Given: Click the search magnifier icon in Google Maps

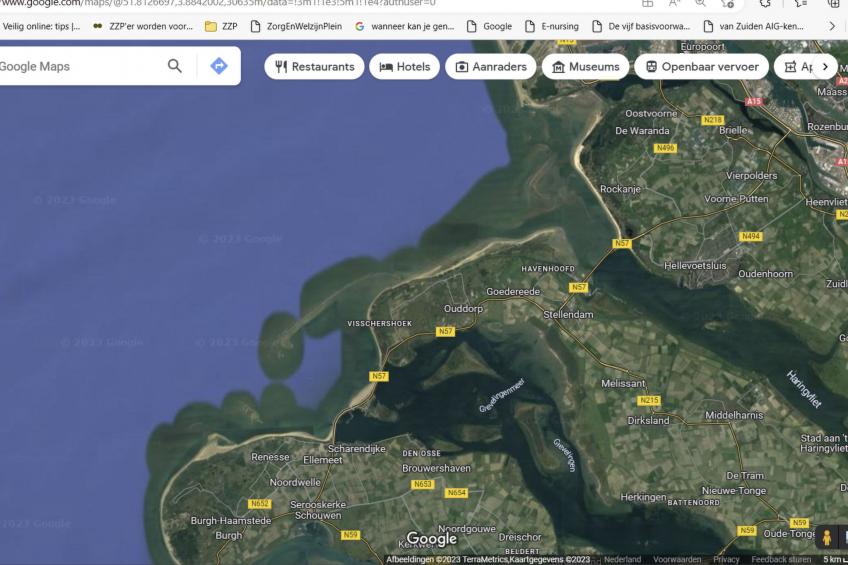Looking at the screenshot, I should [x=174, y=66].
